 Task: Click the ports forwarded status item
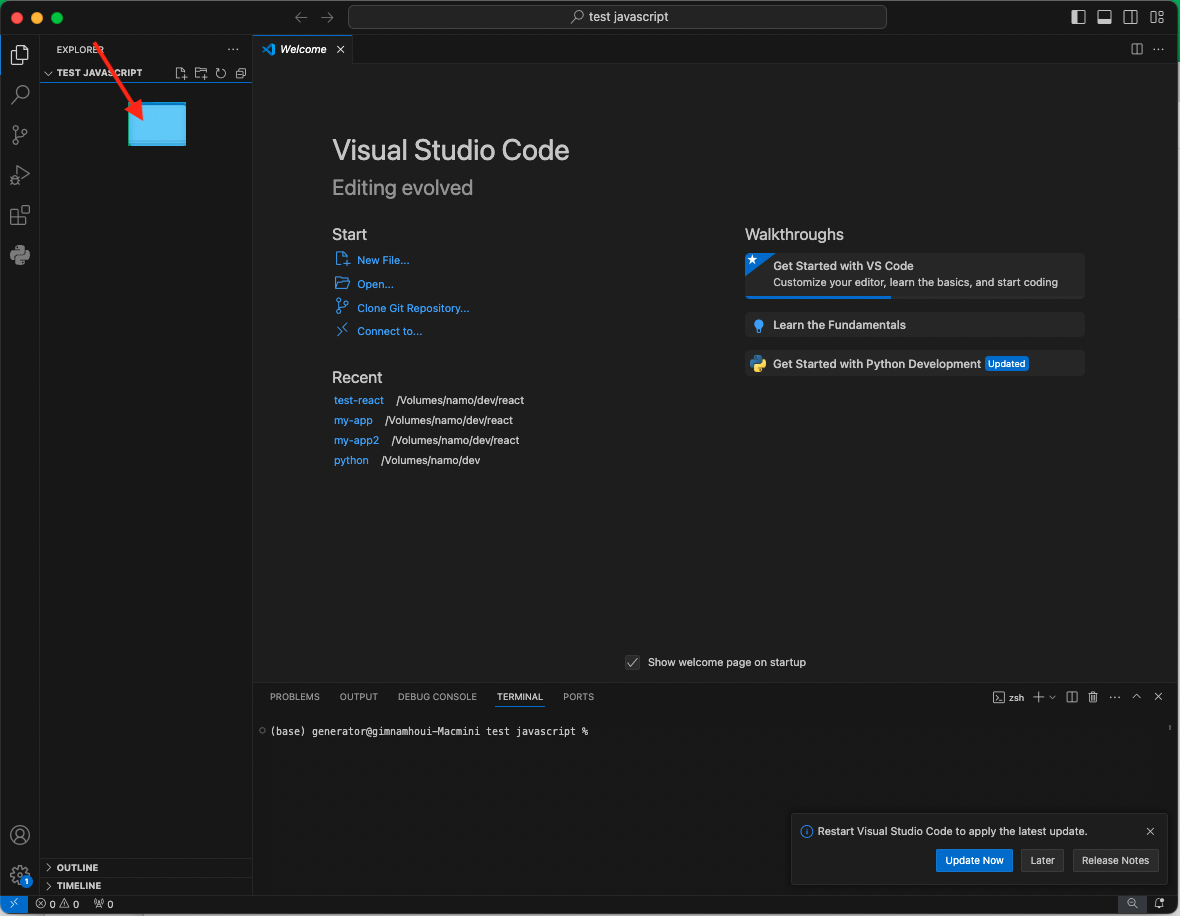coord(104,904)
